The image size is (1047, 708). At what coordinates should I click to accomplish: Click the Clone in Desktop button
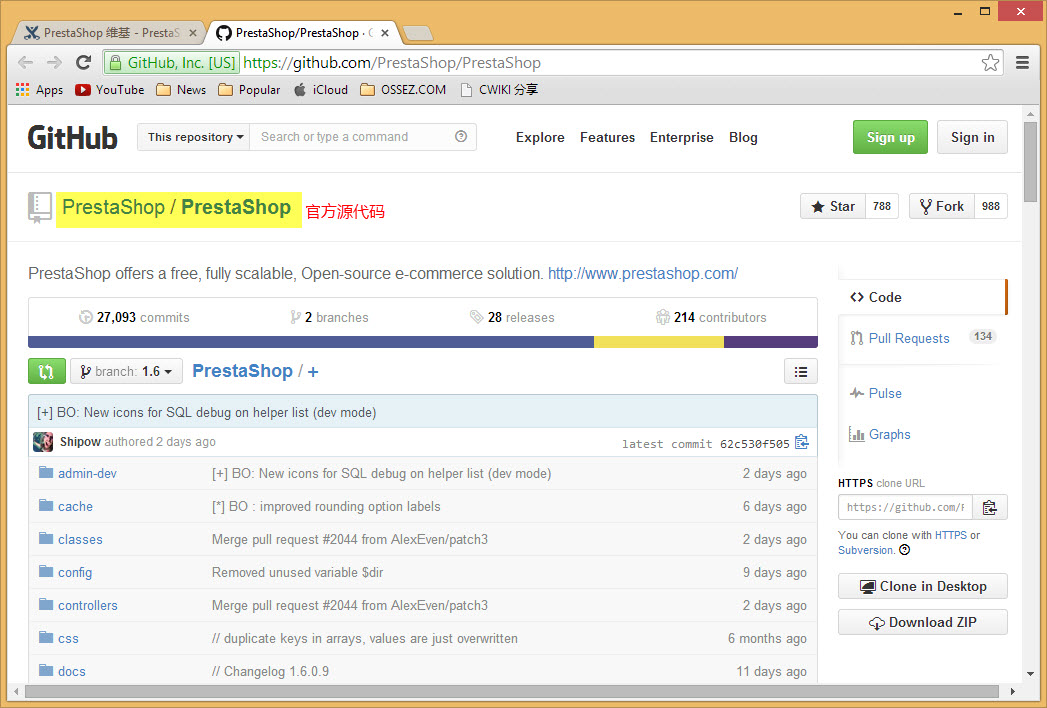coord(923,586)
